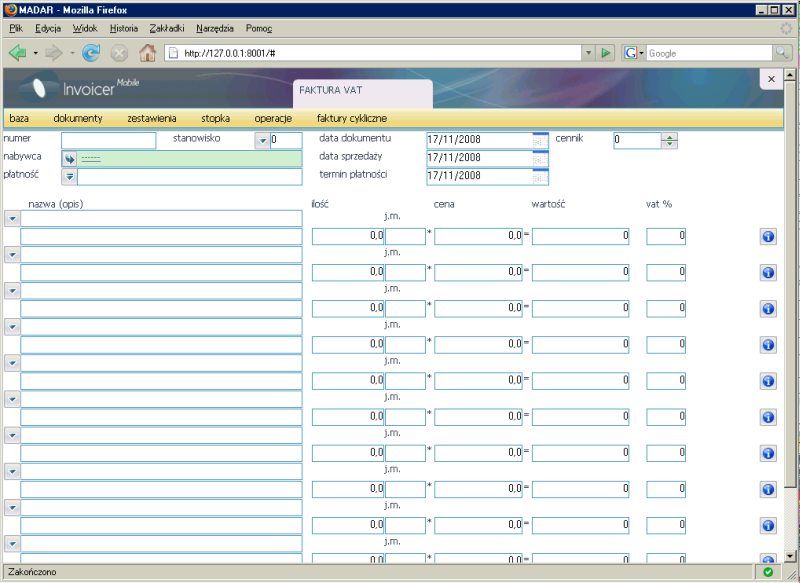Click the Google search engine icon
800x583 pixels.
click(631, 53)
